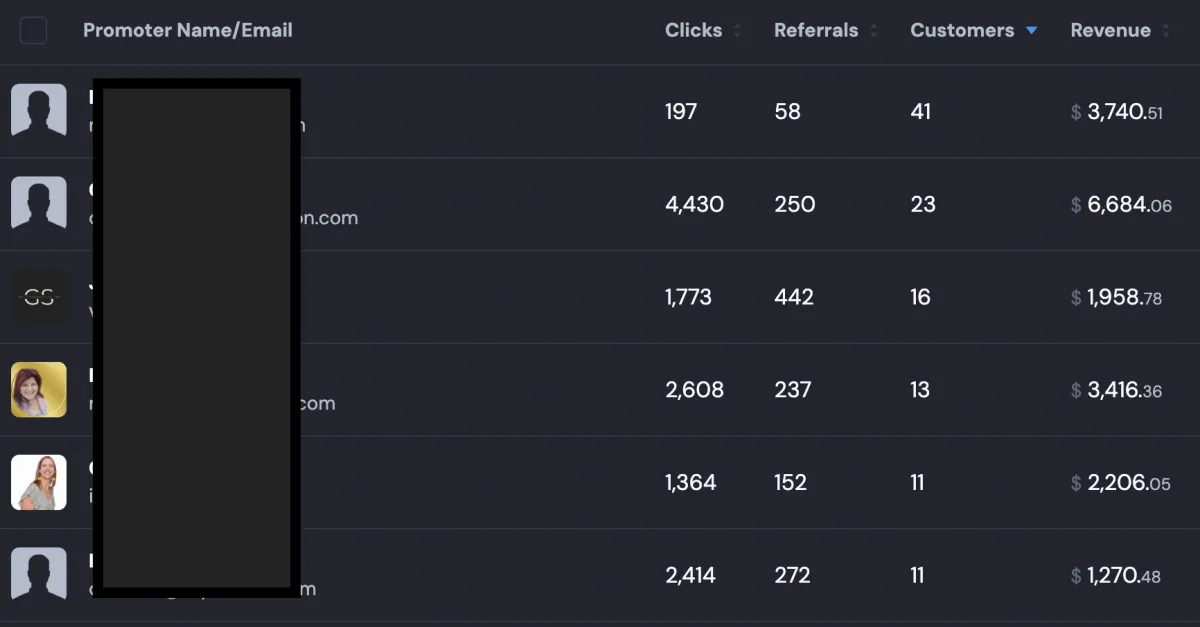This screenshot has width=1200, height=627.
Task: Click the 442 referrals value
Action: tap(794, 298)
